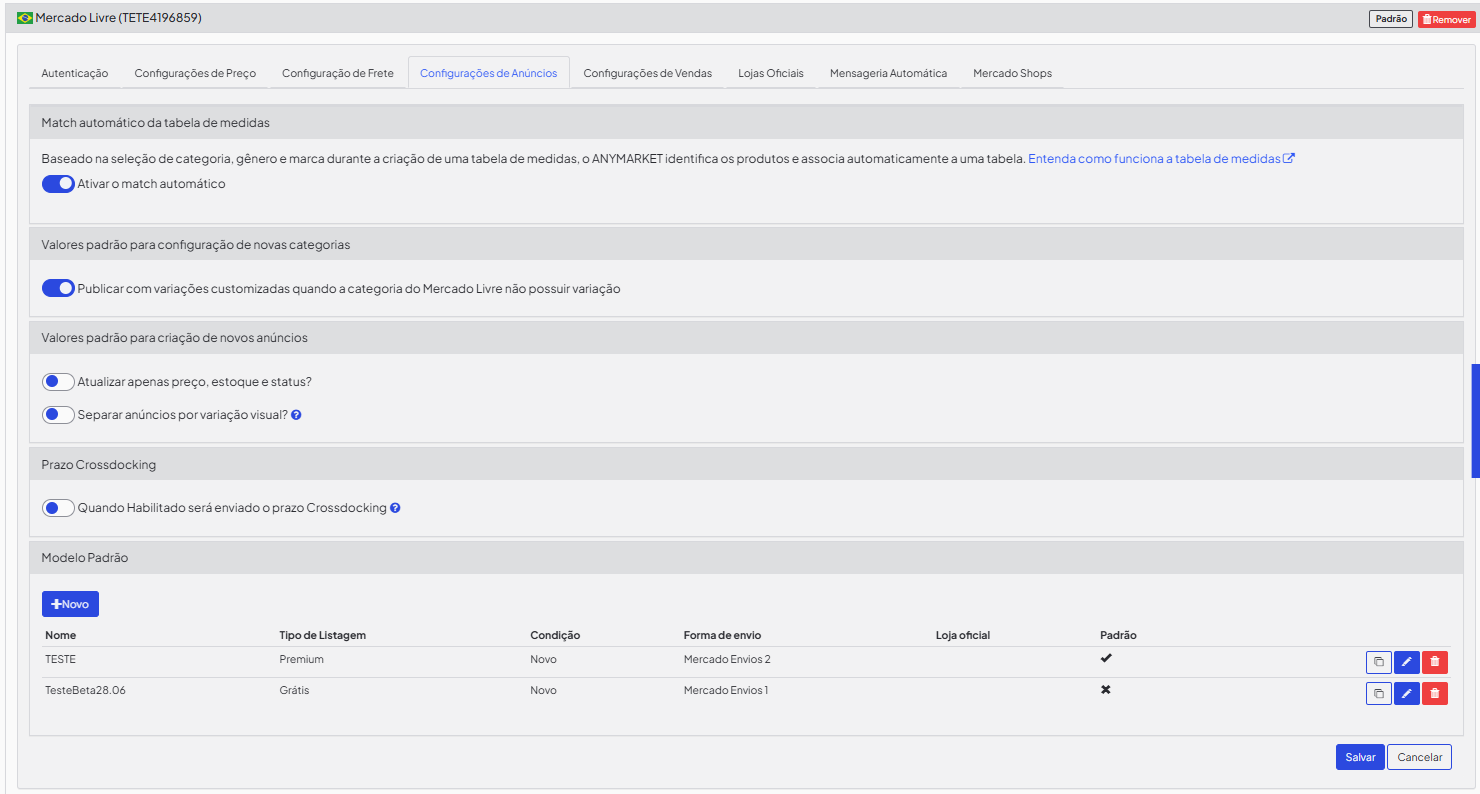The height and width of the screenshot is (794, 1480).
Task: Switch to Configuração de Frete tab
Action: pos(338,73)
